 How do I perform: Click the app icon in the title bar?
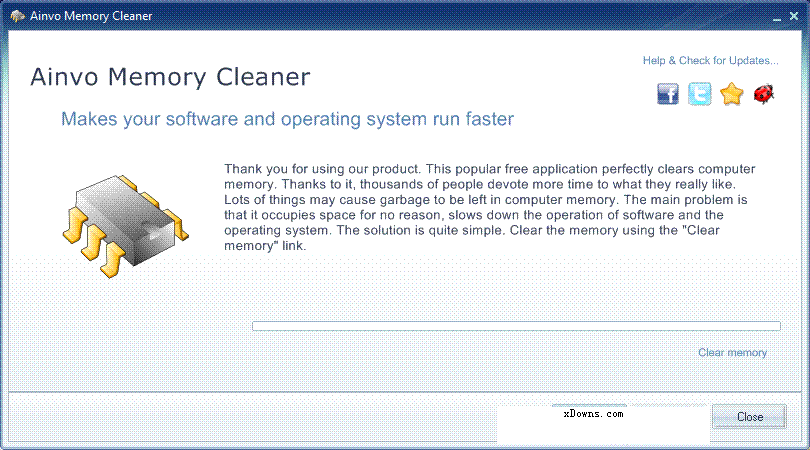(x=16, y=15)
